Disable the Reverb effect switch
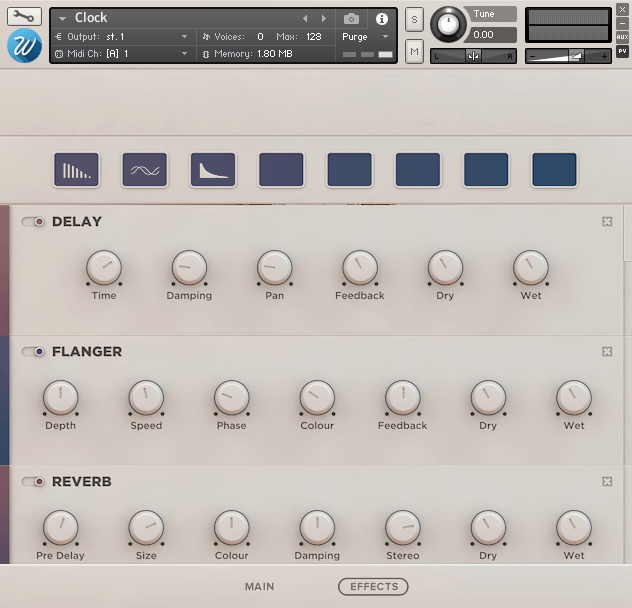632x608 pixels. [x=35, y=482]
